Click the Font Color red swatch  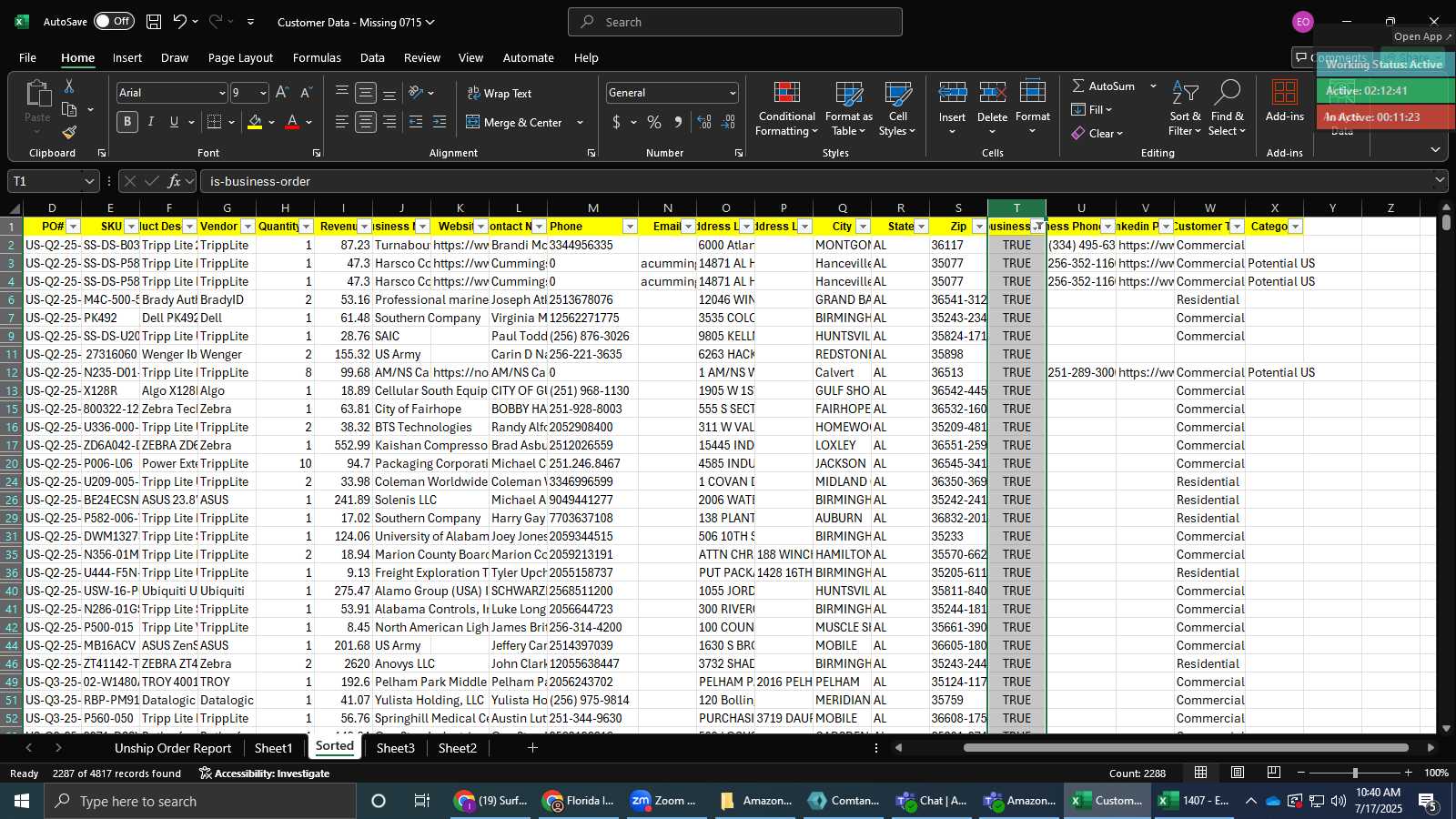point(292,122)
